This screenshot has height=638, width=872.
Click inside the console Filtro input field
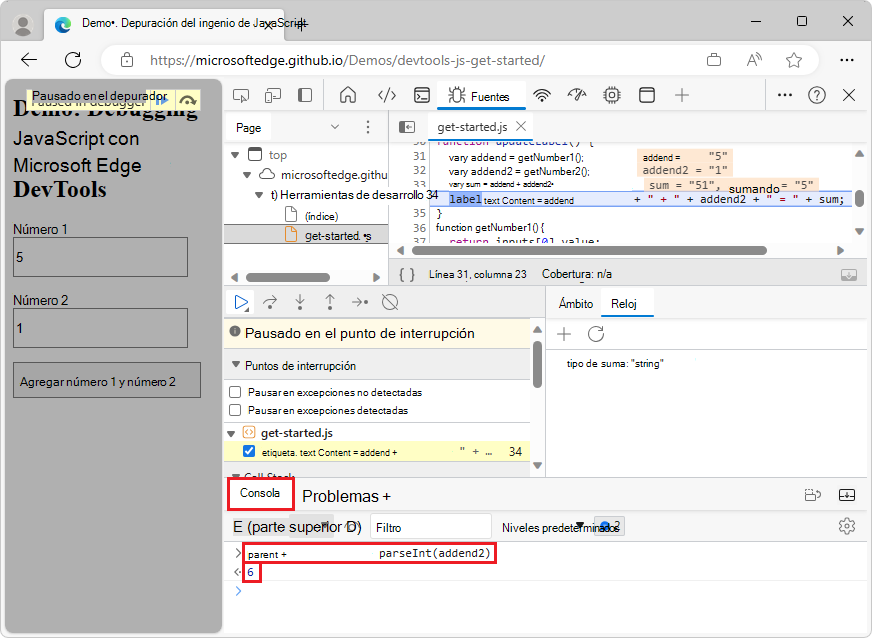coord(430,525)
